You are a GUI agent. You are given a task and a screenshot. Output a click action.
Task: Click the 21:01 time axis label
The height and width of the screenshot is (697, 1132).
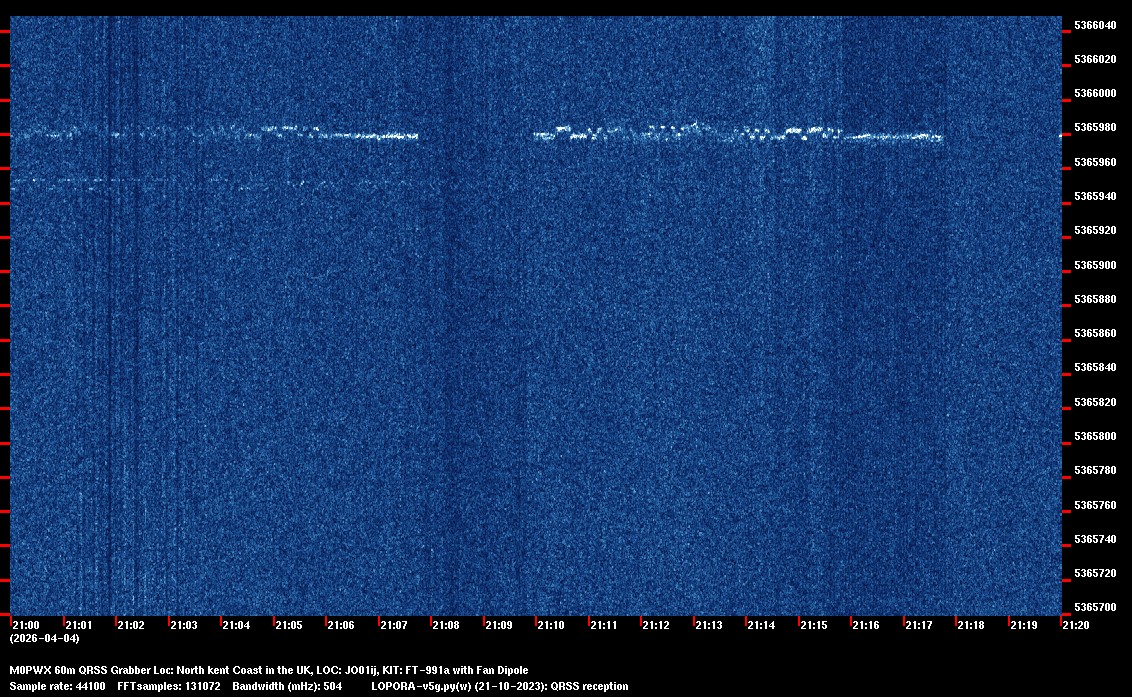click(x=79, y=625)
